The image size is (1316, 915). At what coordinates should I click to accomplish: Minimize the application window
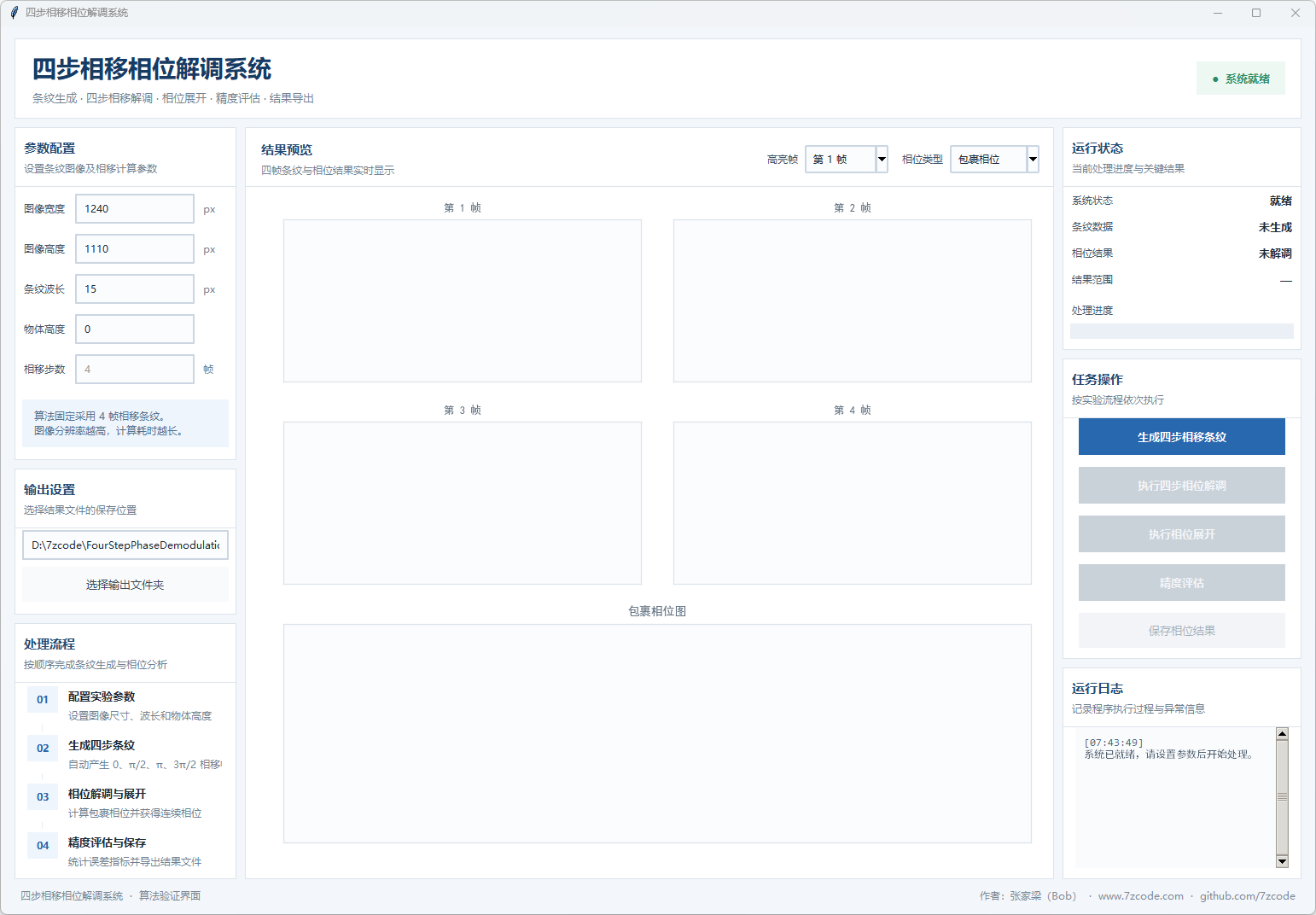click(x=1218, y=13)
